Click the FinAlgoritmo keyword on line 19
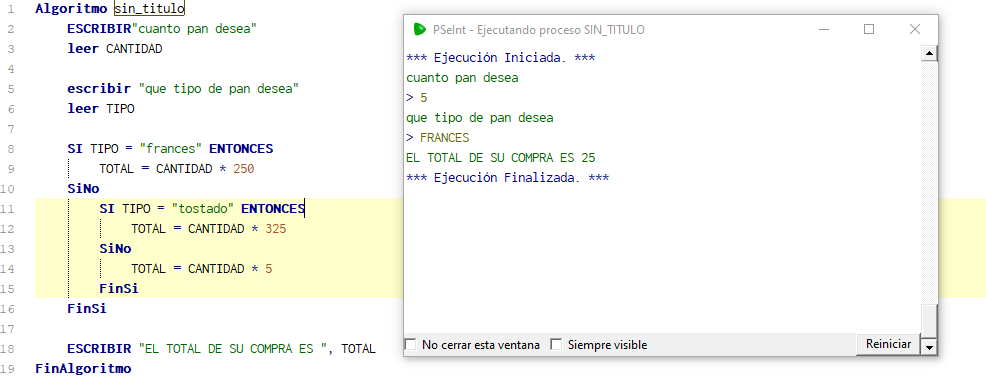 point(83,368)
